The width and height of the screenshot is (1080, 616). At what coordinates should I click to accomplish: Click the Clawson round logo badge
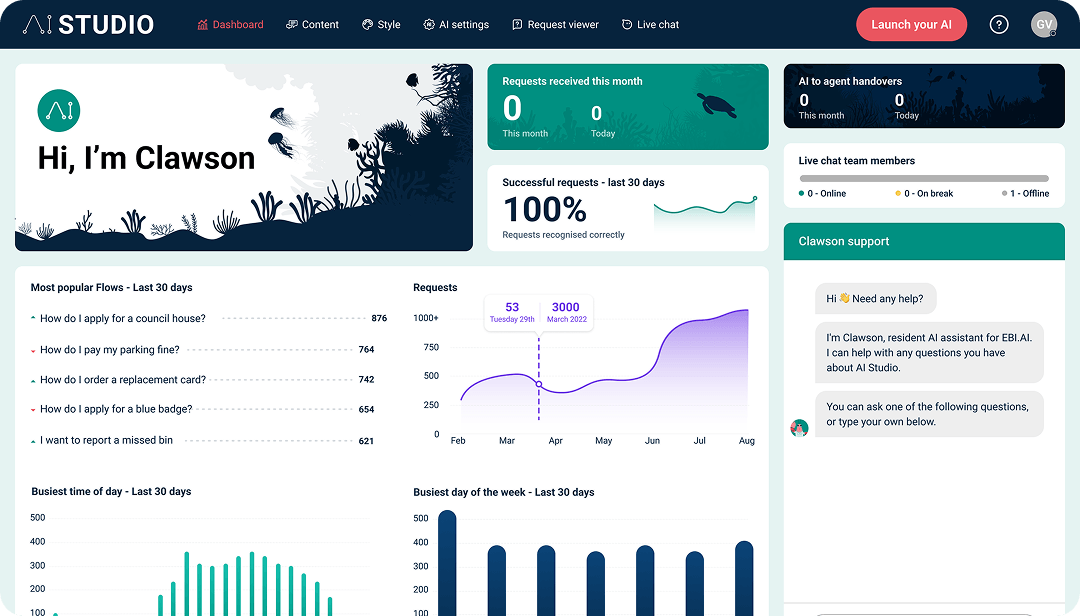pyautogui.click(x=58, y=111)
